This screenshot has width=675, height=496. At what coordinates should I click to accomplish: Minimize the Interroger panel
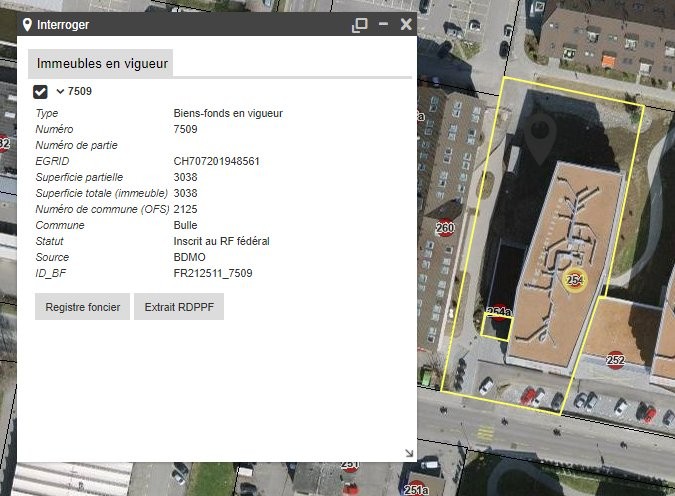[x=383, y=24]
